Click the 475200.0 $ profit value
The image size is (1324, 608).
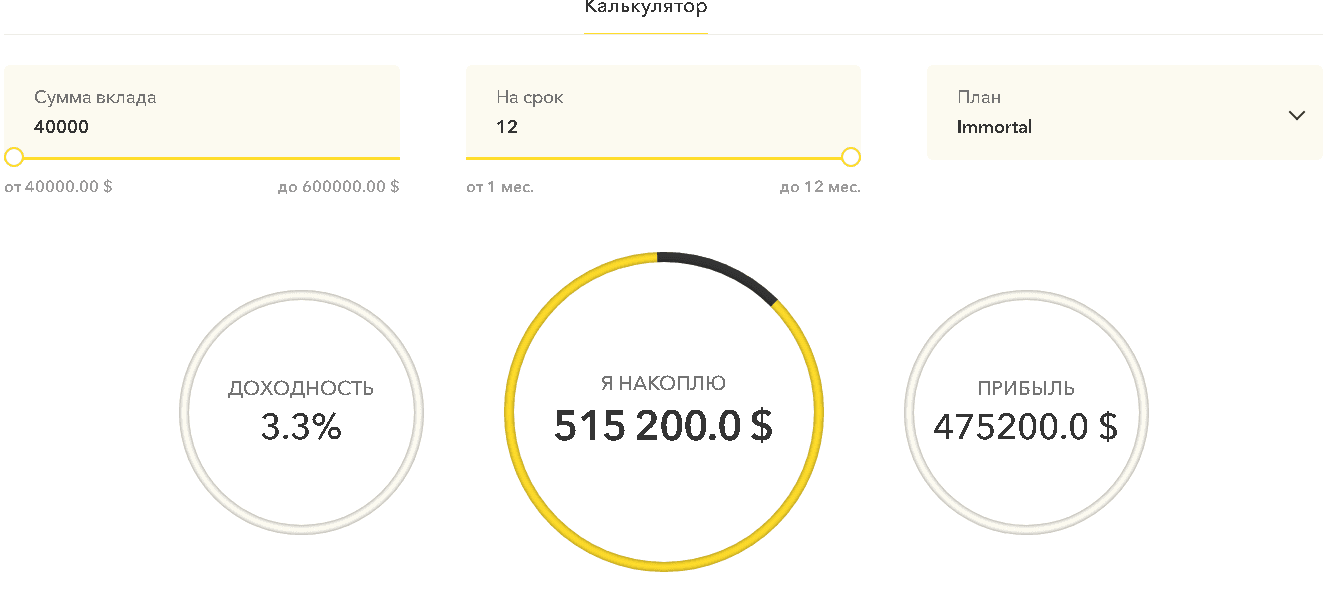tap(1026, 427)
